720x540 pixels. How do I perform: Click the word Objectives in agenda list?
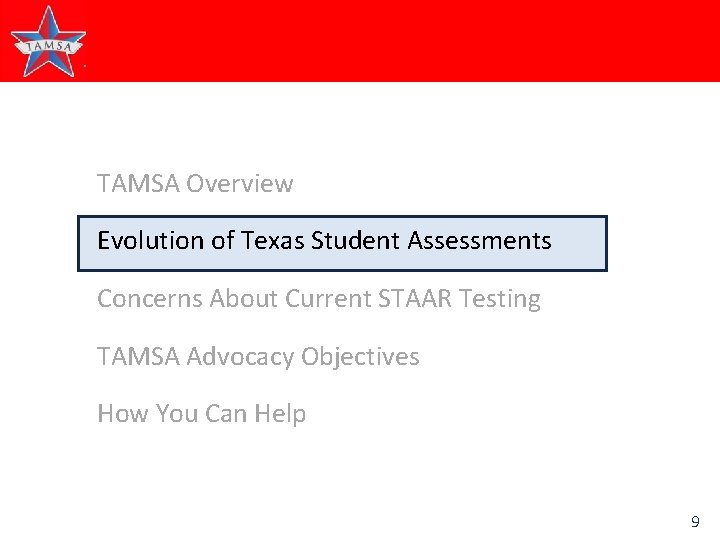coord(360,357)
